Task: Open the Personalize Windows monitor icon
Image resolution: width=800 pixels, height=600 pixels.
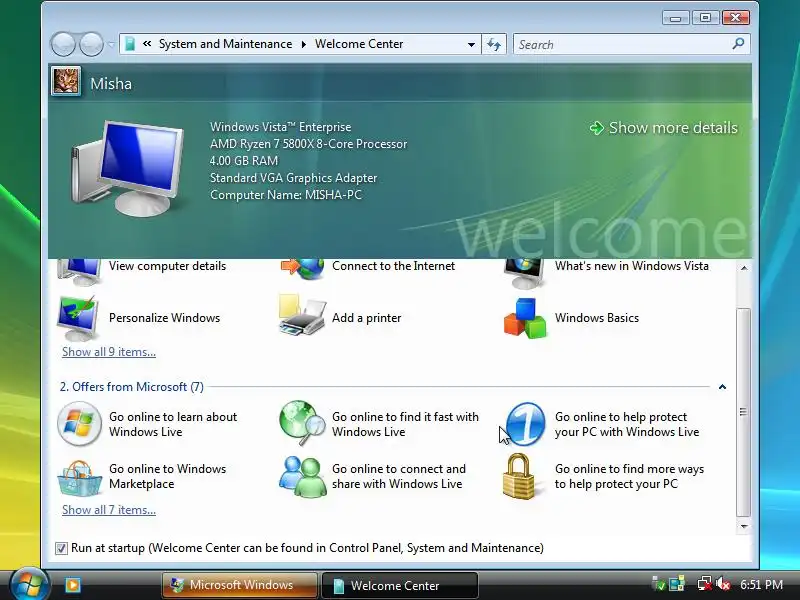Action: [78, 318]
